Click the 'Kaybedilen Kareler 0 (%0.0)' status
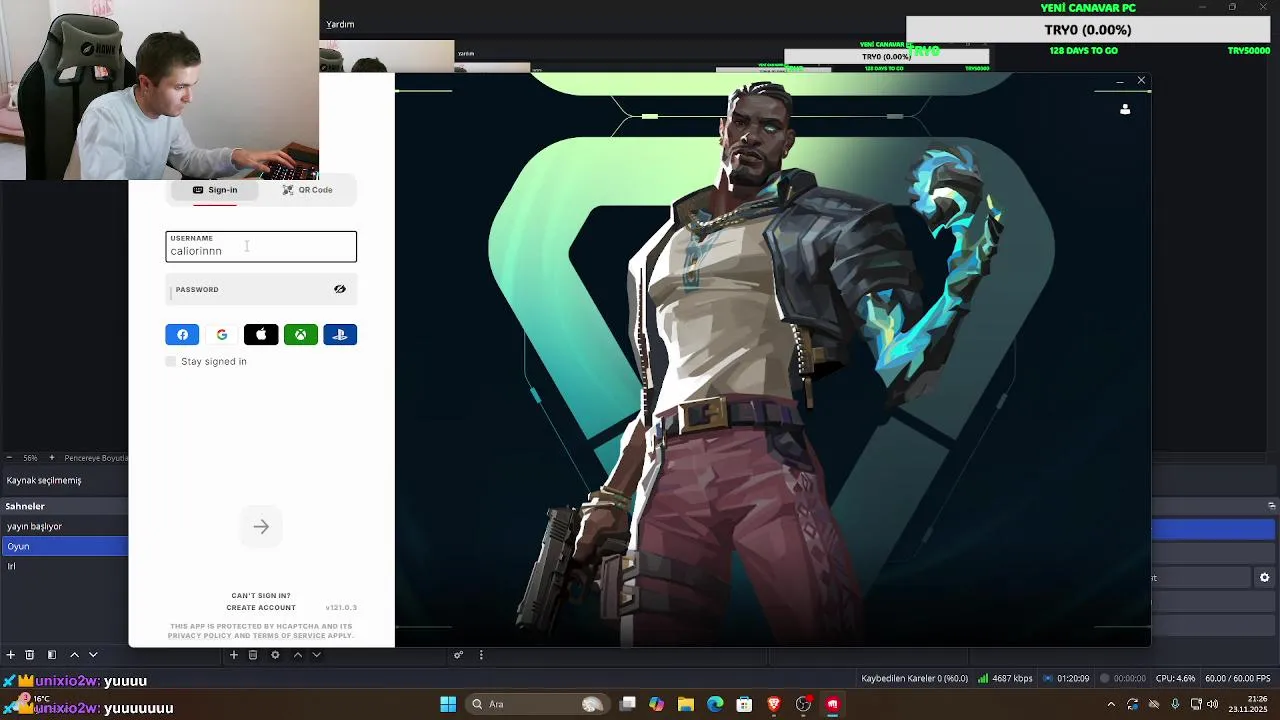 (914, 679)
